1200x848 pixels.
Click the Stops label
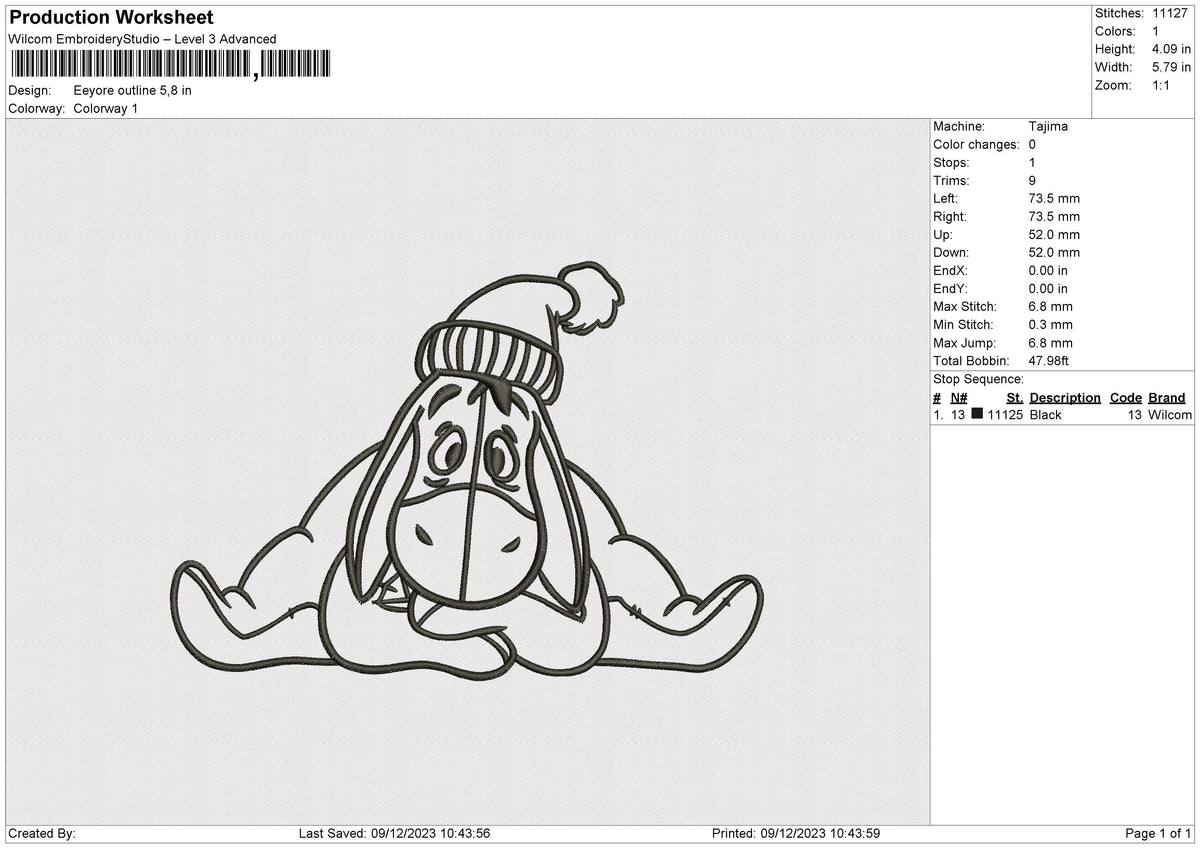pos(951,162)
